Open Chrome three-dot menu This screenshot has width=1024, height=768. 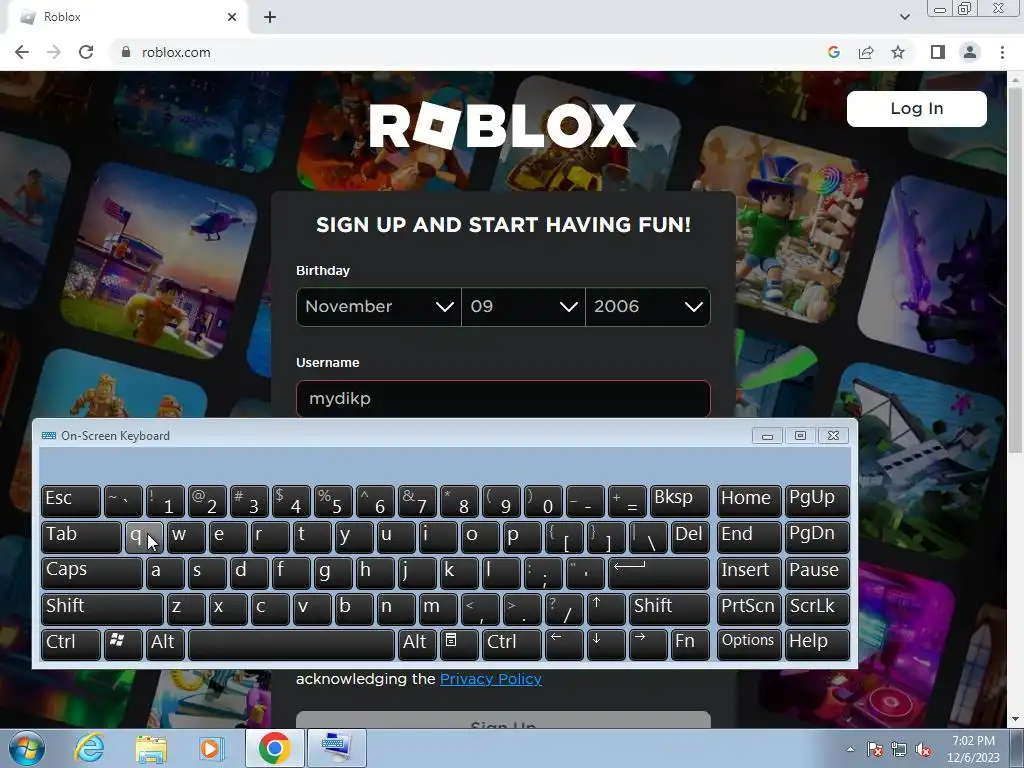coord(1002,52)
